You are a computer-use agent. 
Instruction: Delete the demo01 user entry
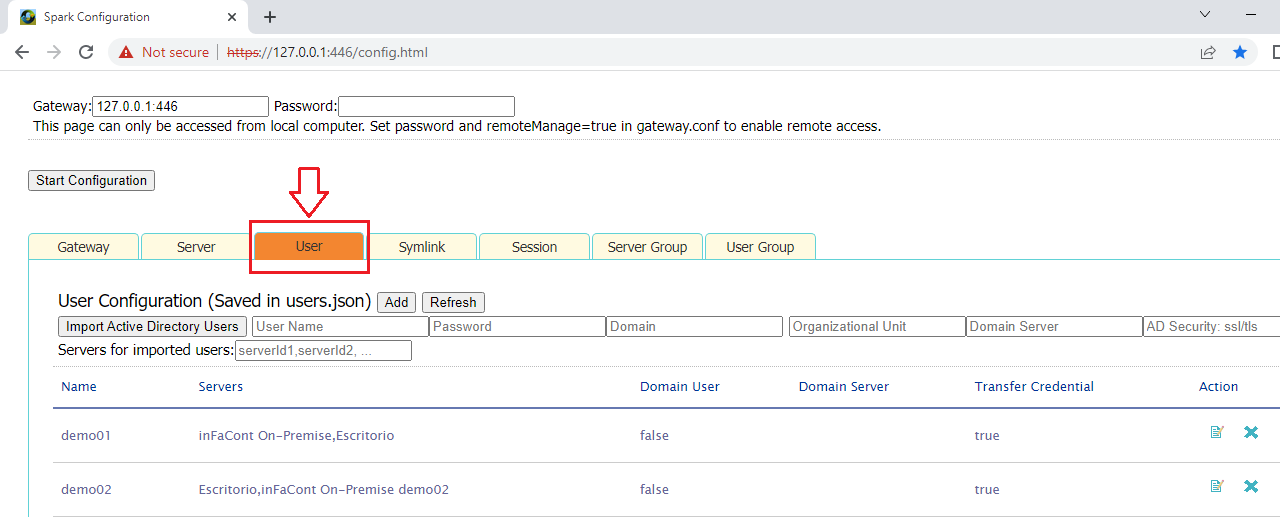[x=1251, y=432]
